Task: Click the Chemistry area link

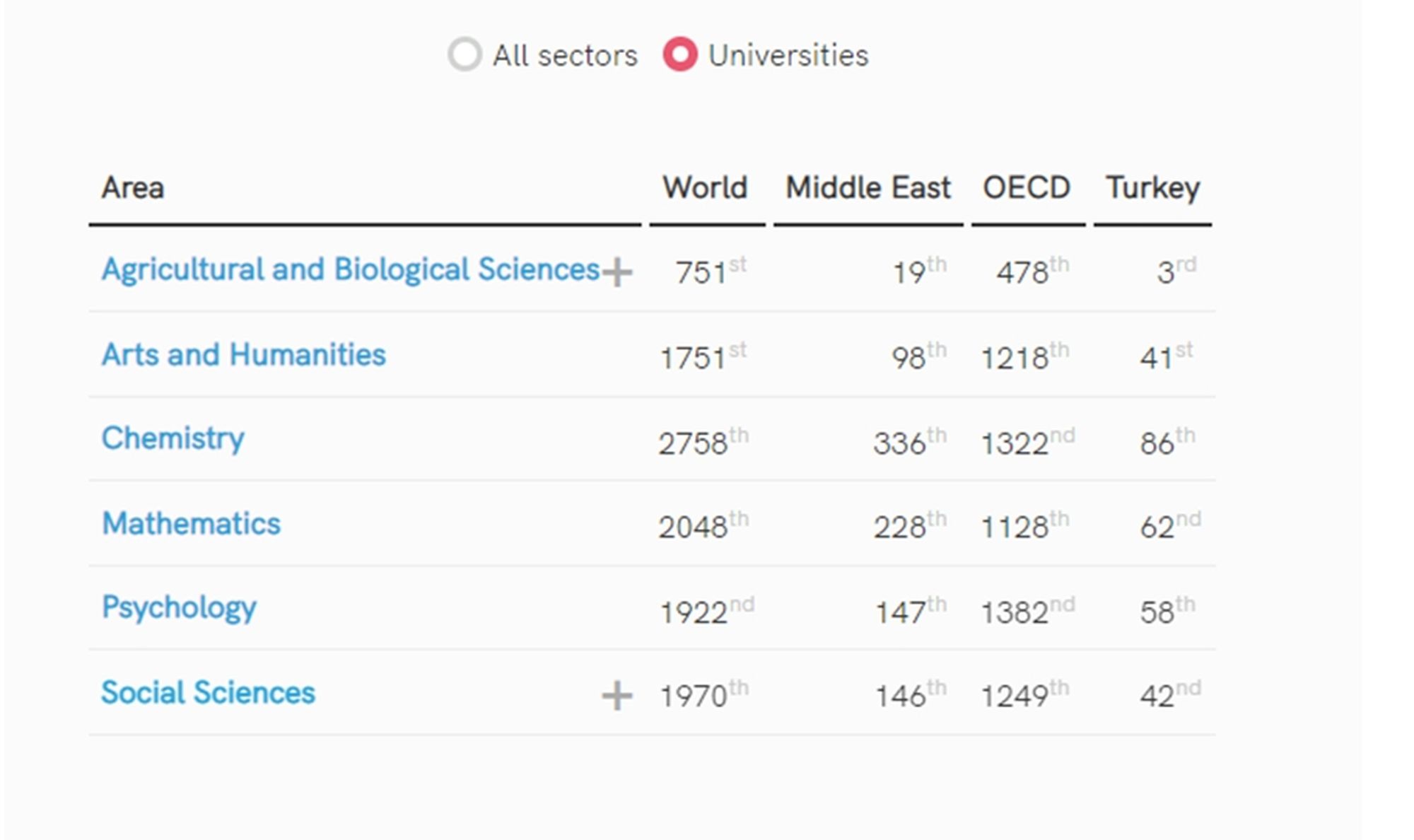Action: tap(173, 438)
